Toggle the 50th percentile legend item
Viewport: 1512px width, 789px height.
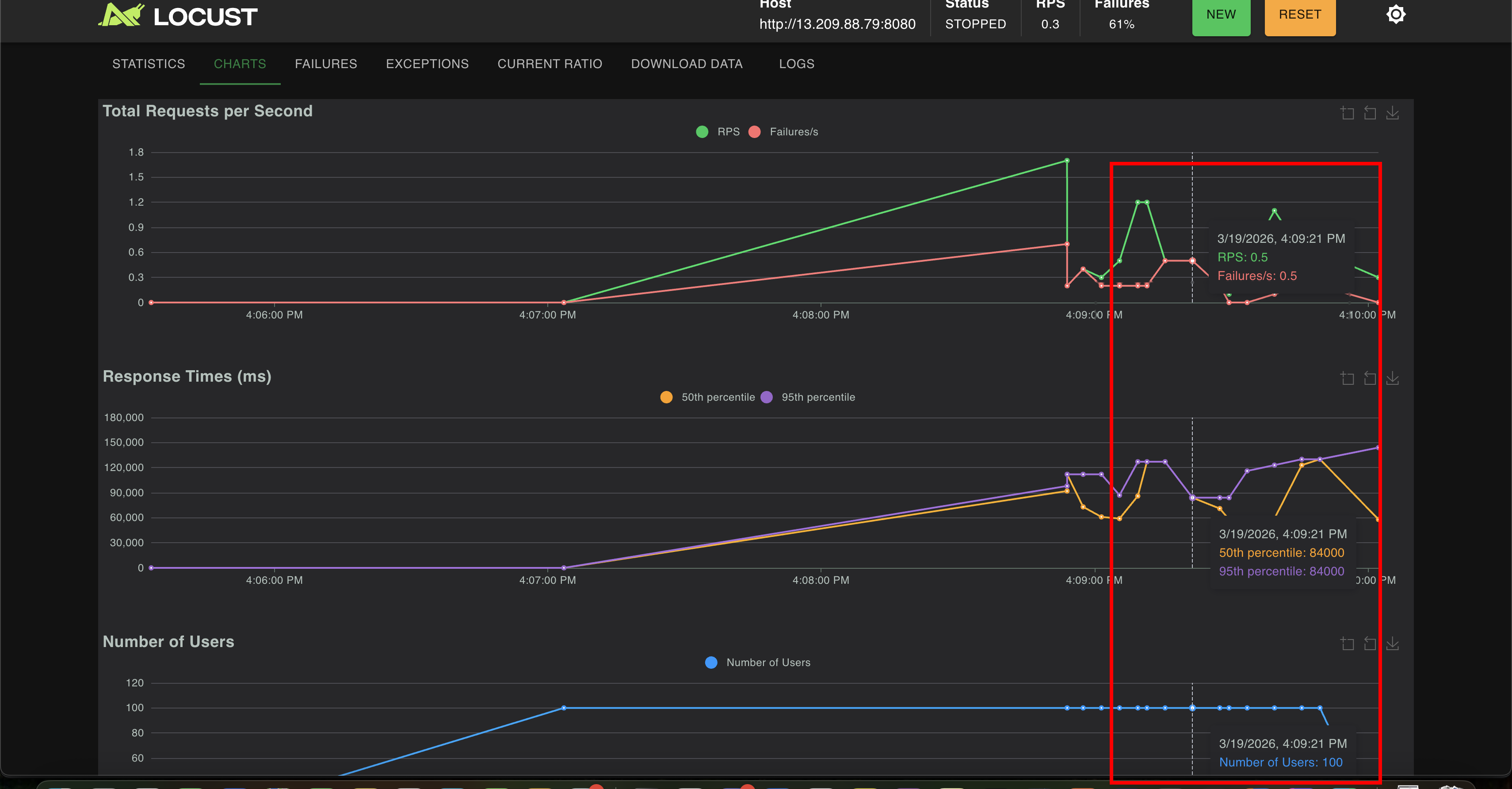[x=707, y=397]
